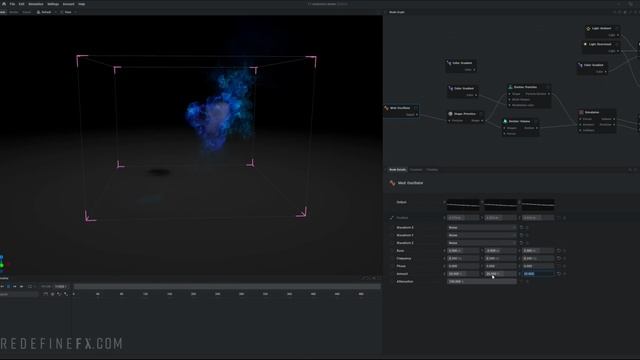Open the Waveform Y dropdown
Viewport: 640px width, 360px height.
[482, 235]
